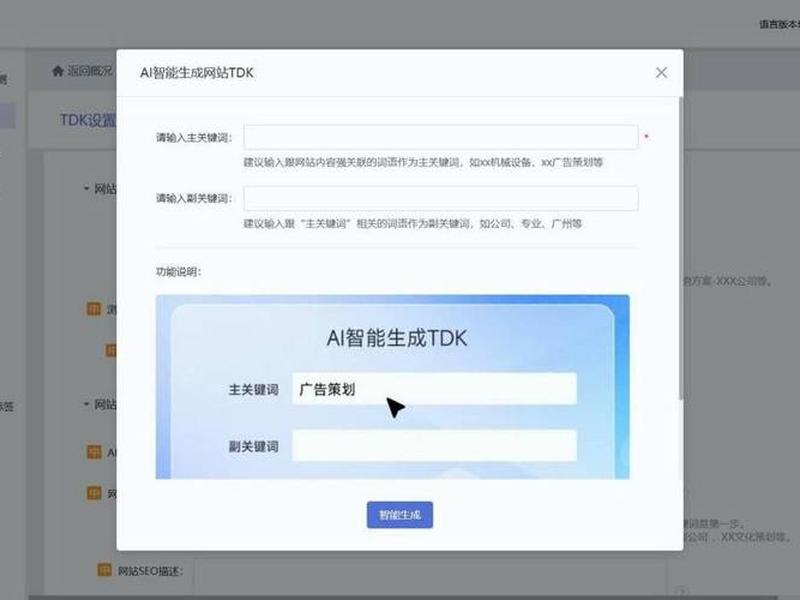Click the dialog's vertical scrollbar
This screenshot has width=800, height=600.
pos(681,248)
